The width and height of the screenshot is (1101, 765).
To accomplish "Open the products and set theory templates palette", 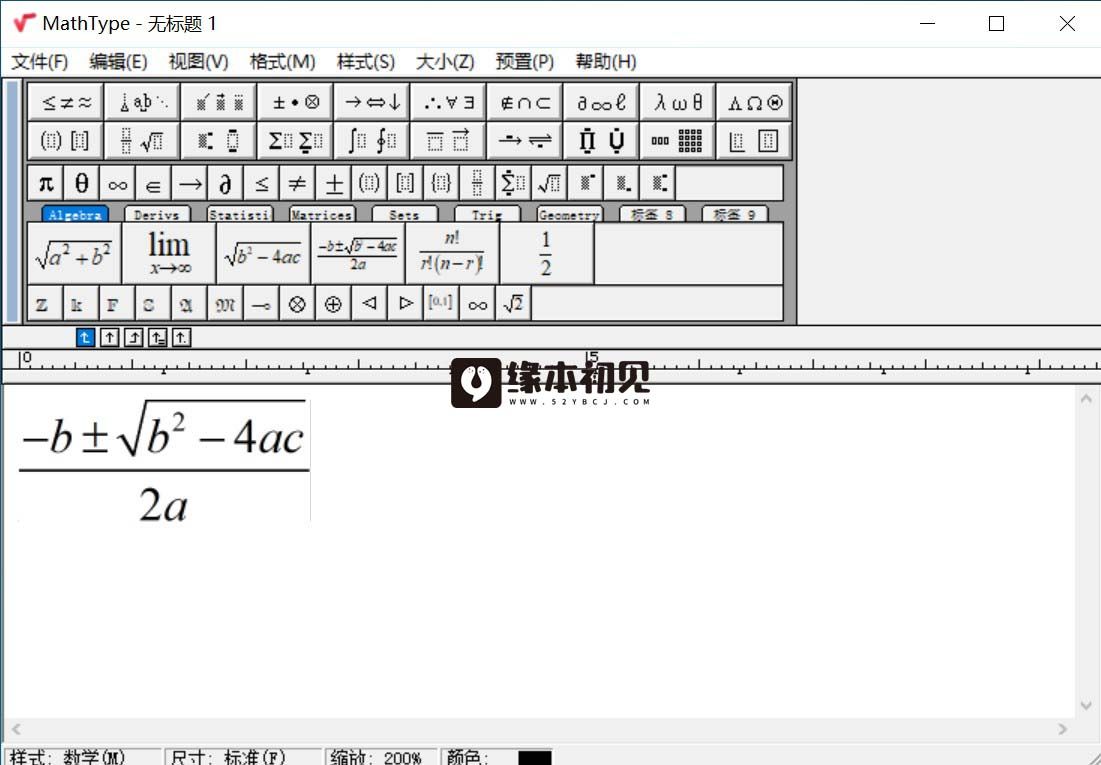I will 602,140.
